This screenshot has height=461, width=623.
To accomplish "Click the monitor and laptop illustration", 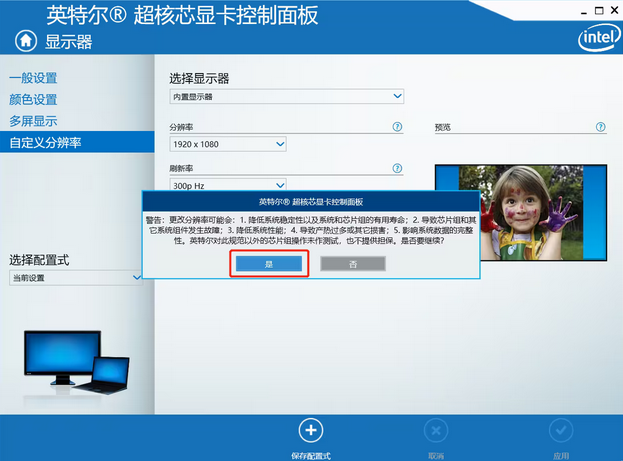I will (x=76, y=362).
